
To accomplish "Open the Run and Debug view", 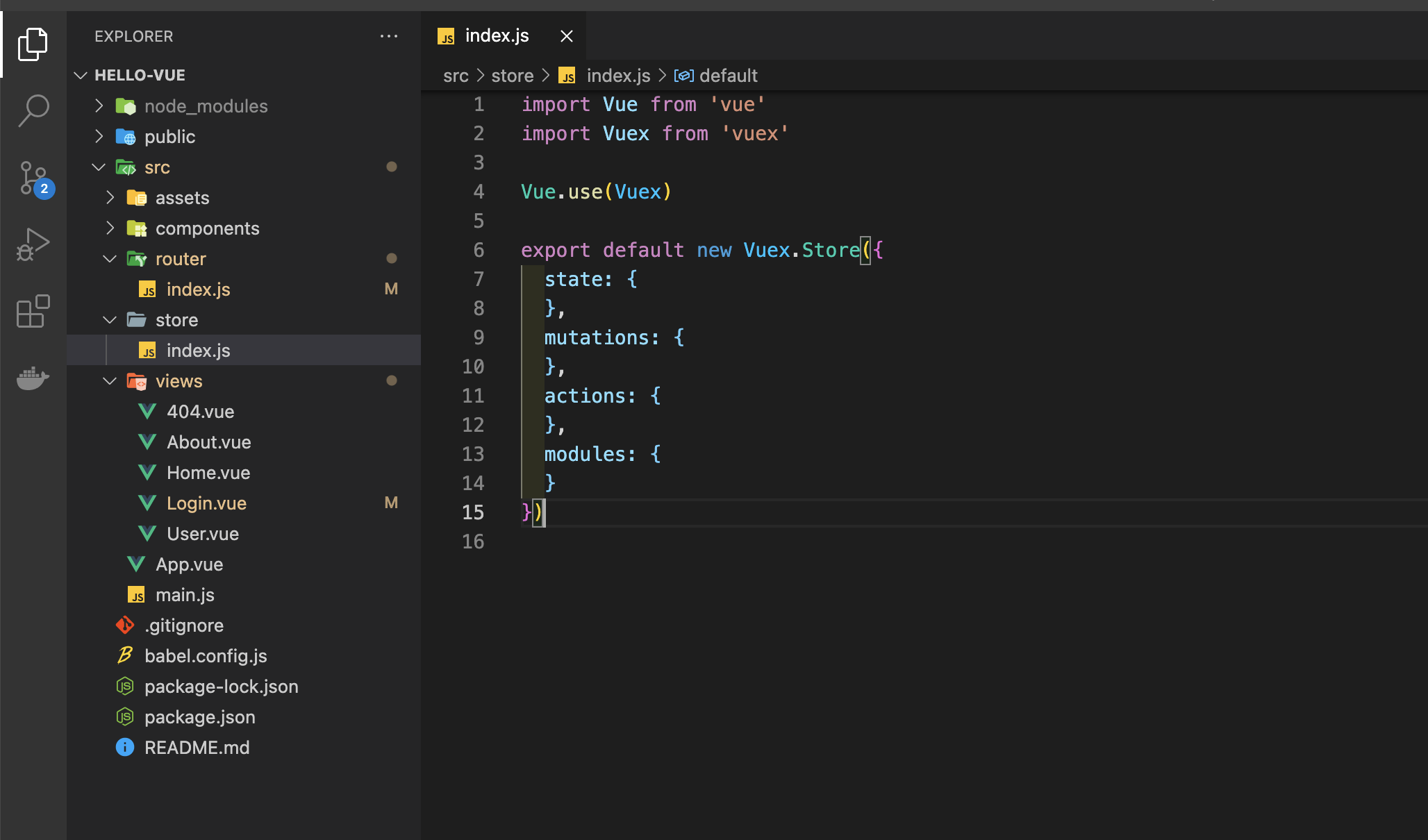I will pyautogui.click(x=33, y=244).
